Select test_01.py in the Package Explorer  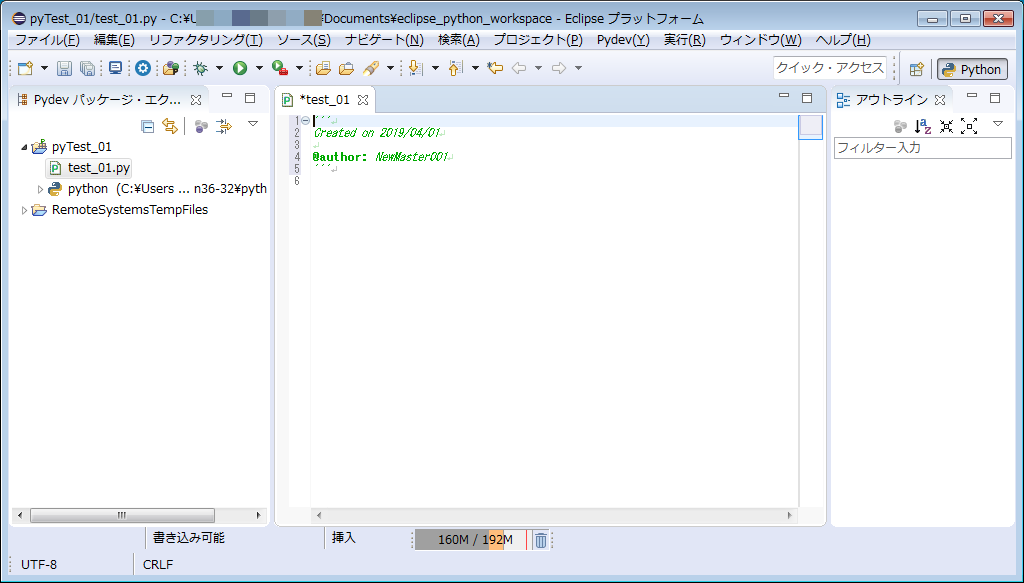(90, 168)
